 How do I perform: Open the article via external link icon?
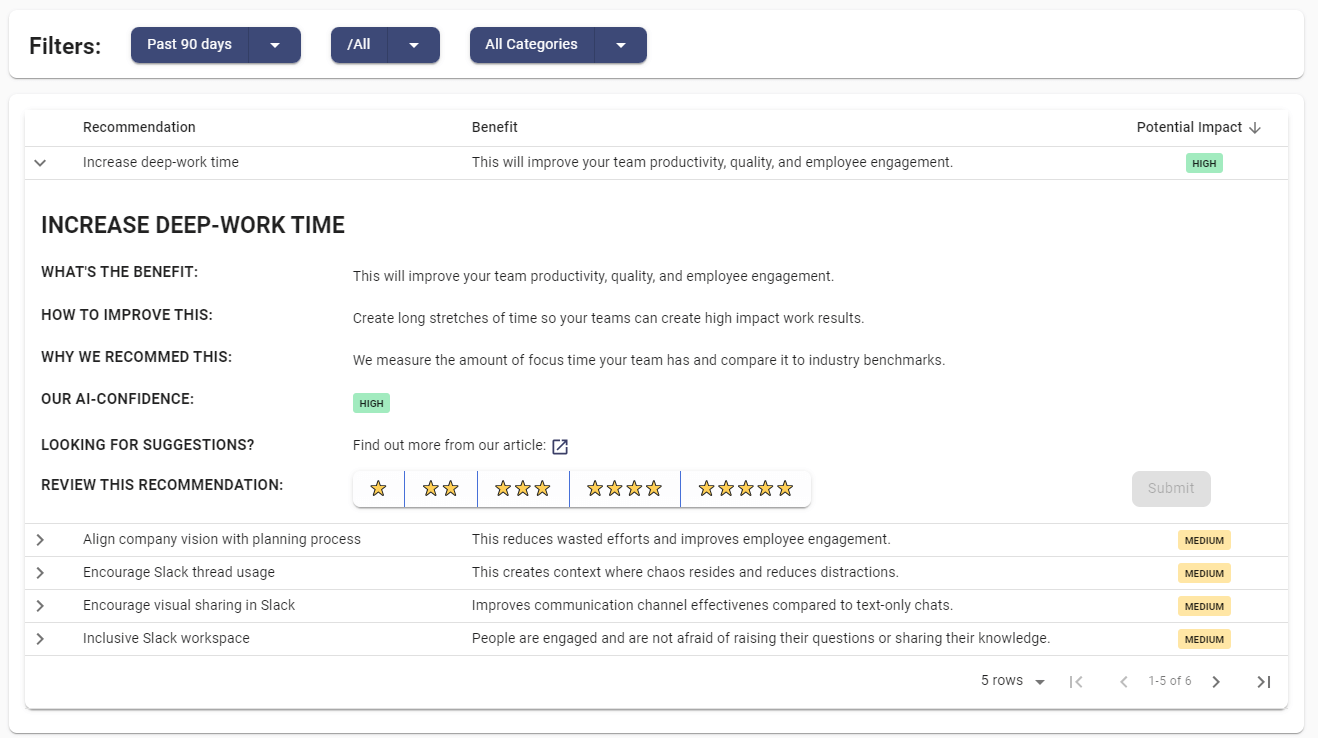click(560, 446)
